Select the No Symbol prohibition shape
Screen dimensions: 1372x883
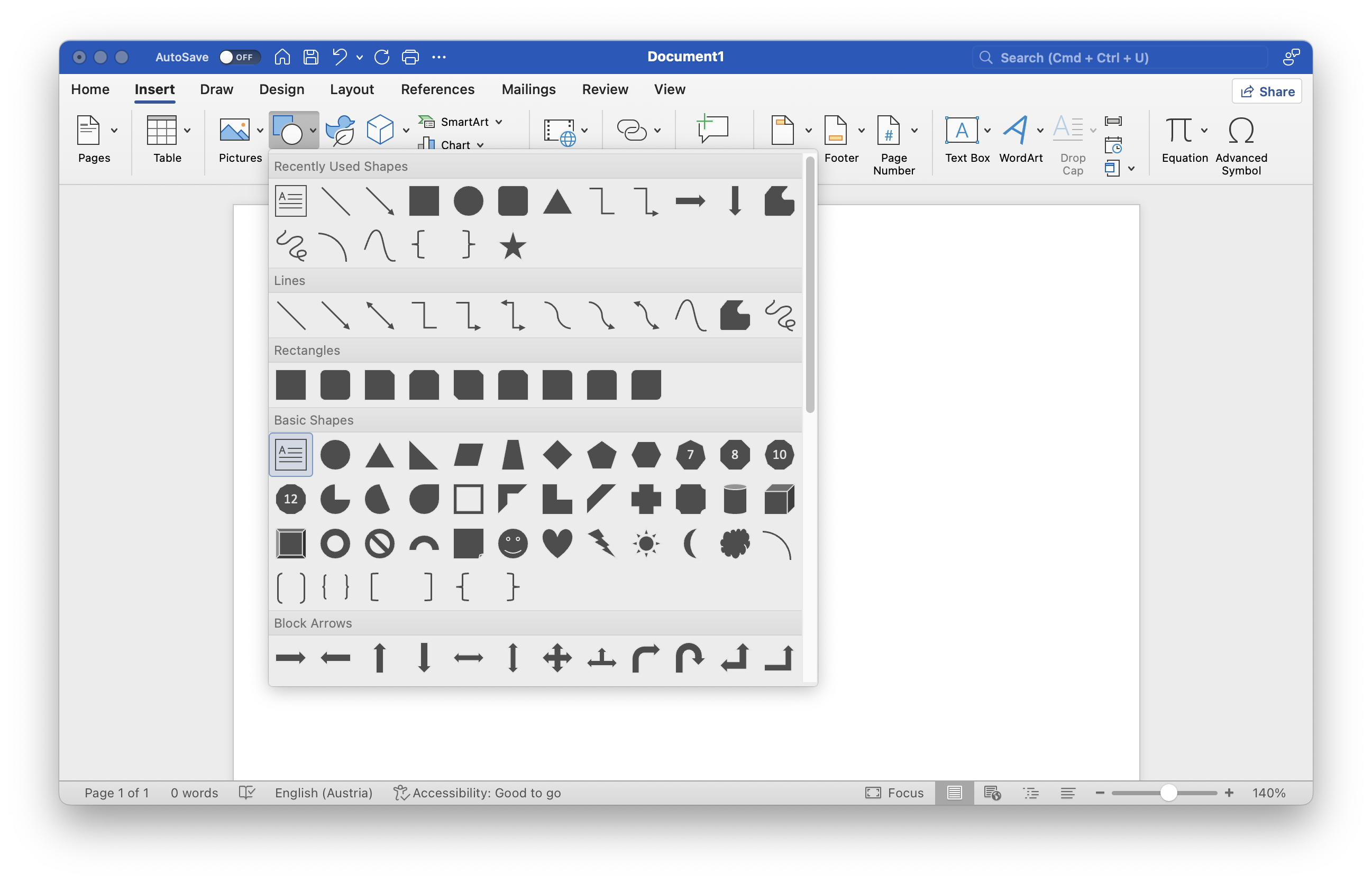[379, 543]
